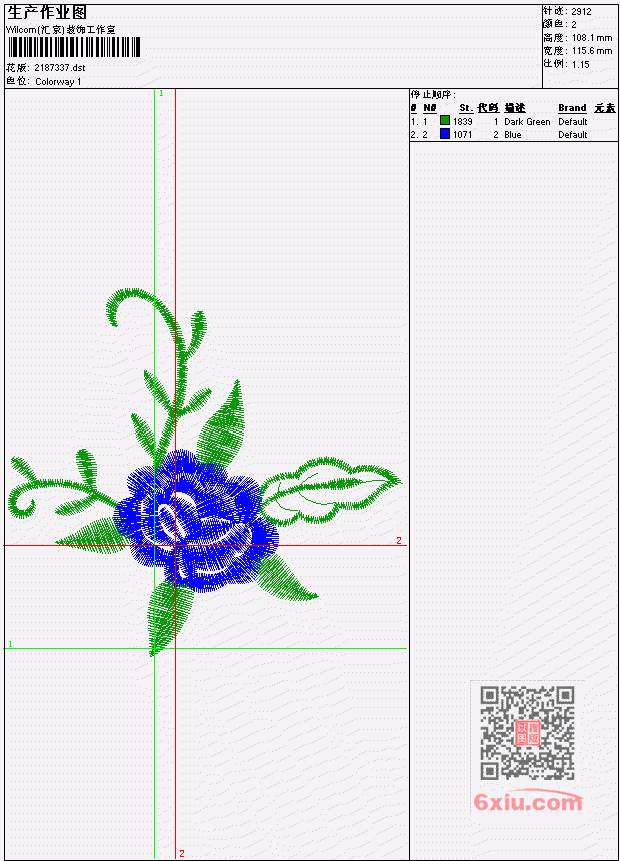Click the "元素" column header
The width and height of the screenshot is (620, 861).
(605, 108)
